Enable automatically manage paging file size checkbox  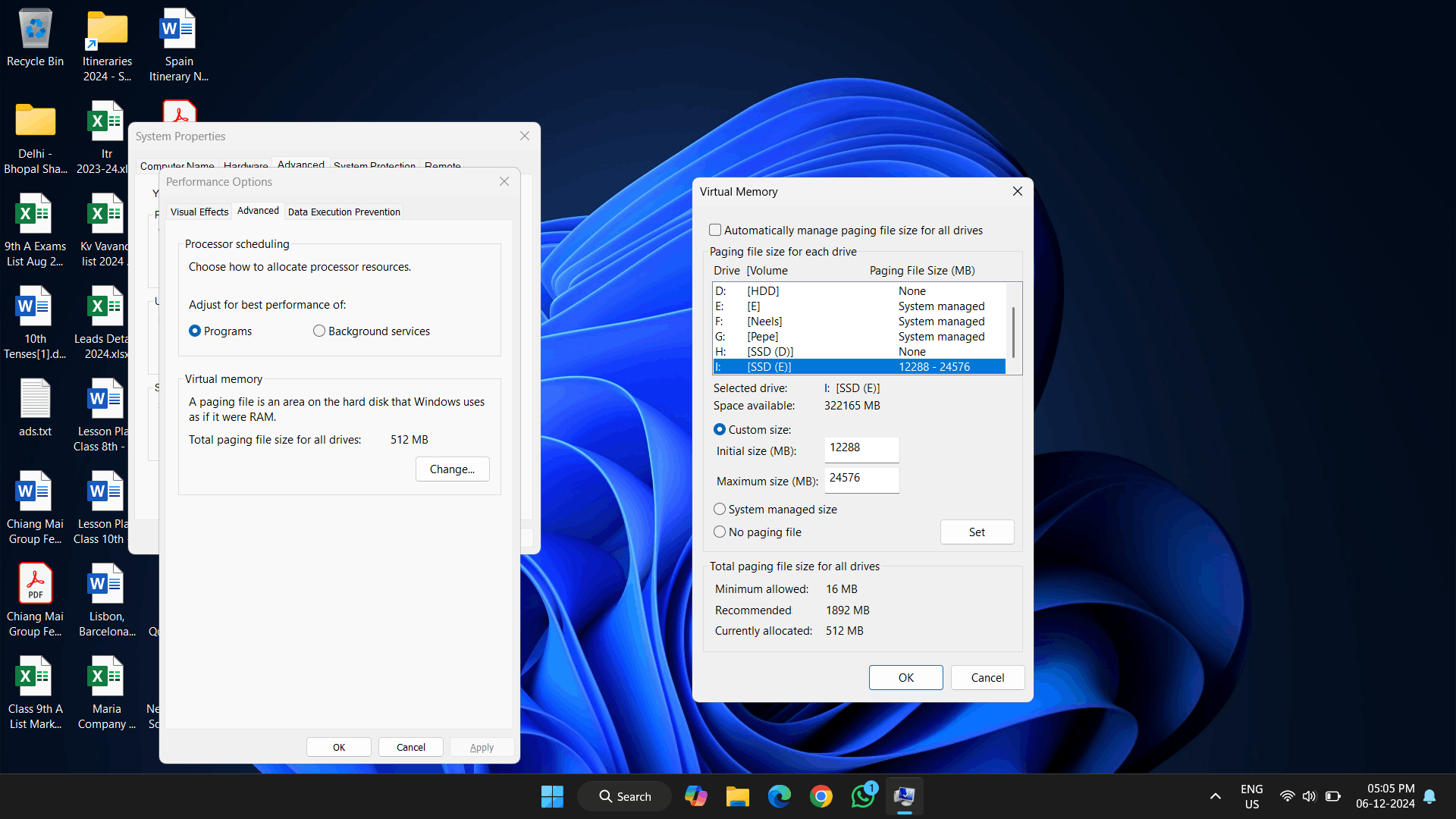coord(715,230)
